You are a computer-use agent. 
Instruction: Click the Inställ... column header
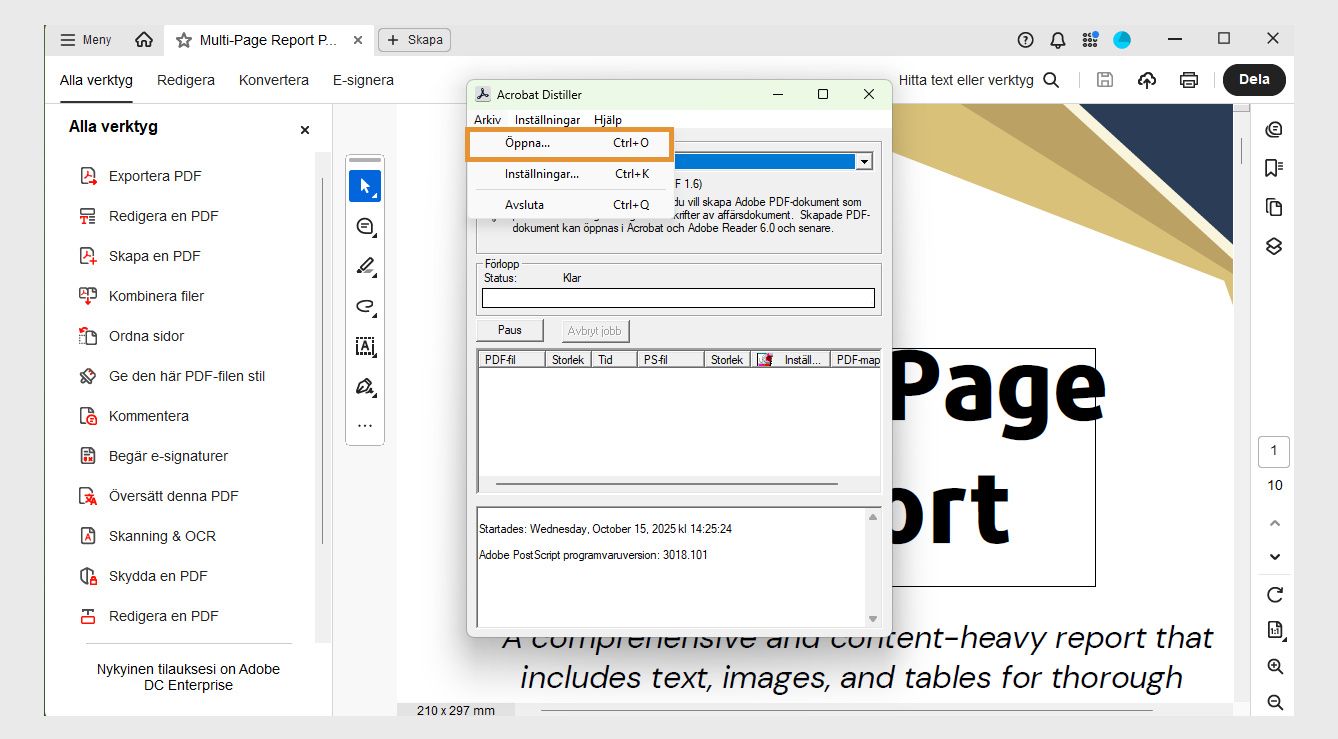(x=790, y=360)
